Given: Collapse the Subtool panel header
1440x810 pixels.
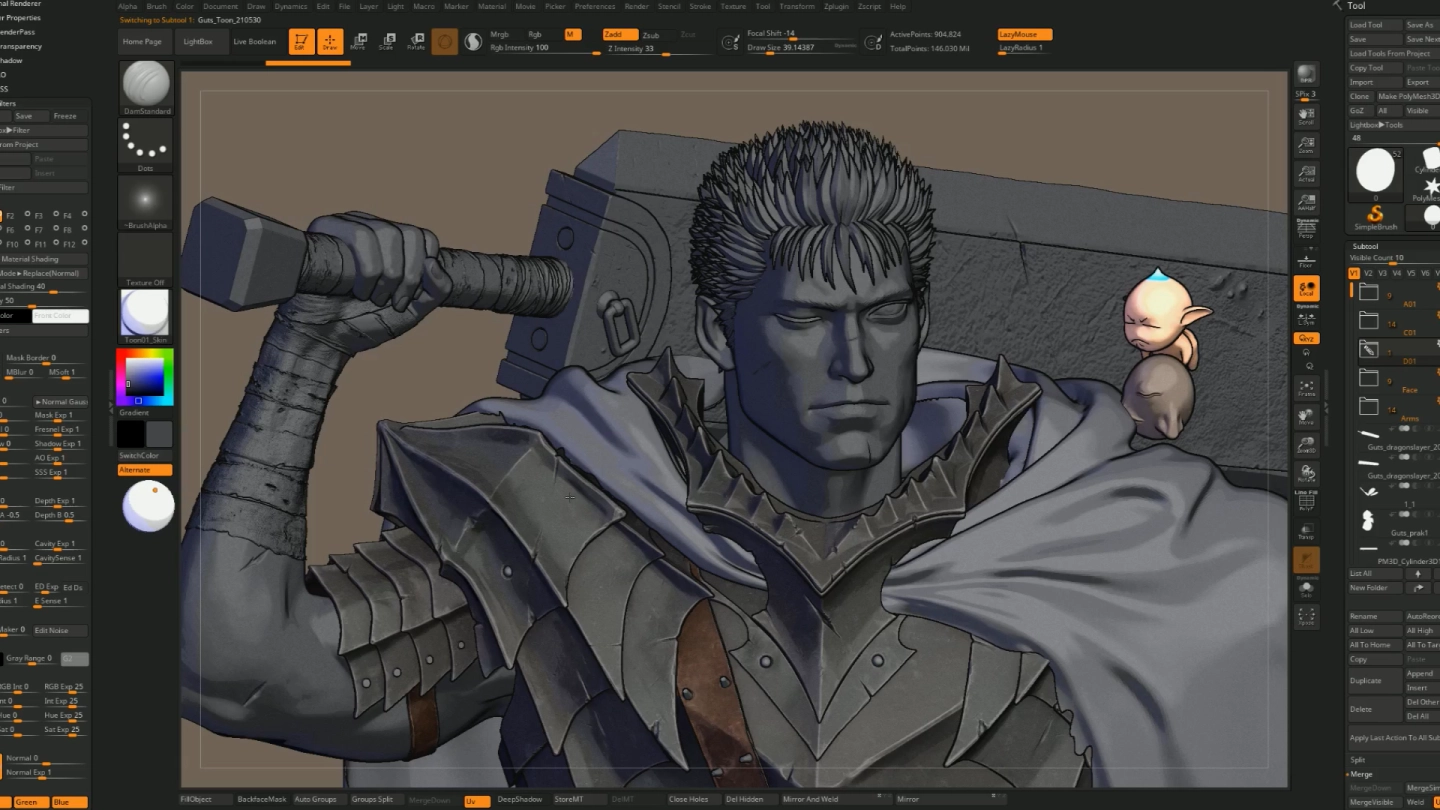Looking at the screenshot, I should coord(1365,246).
